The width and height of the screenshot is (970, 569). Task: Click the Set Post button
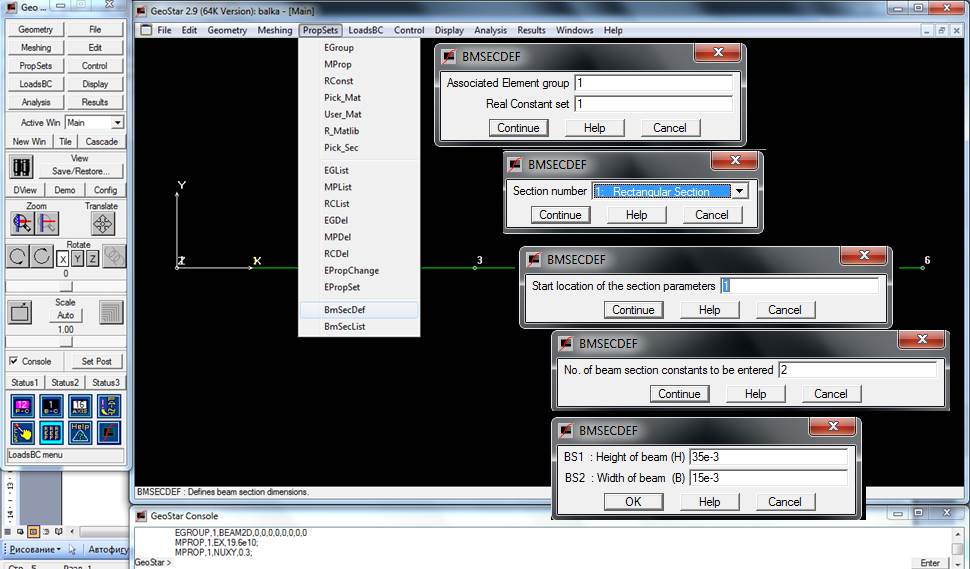click(97, 361)
